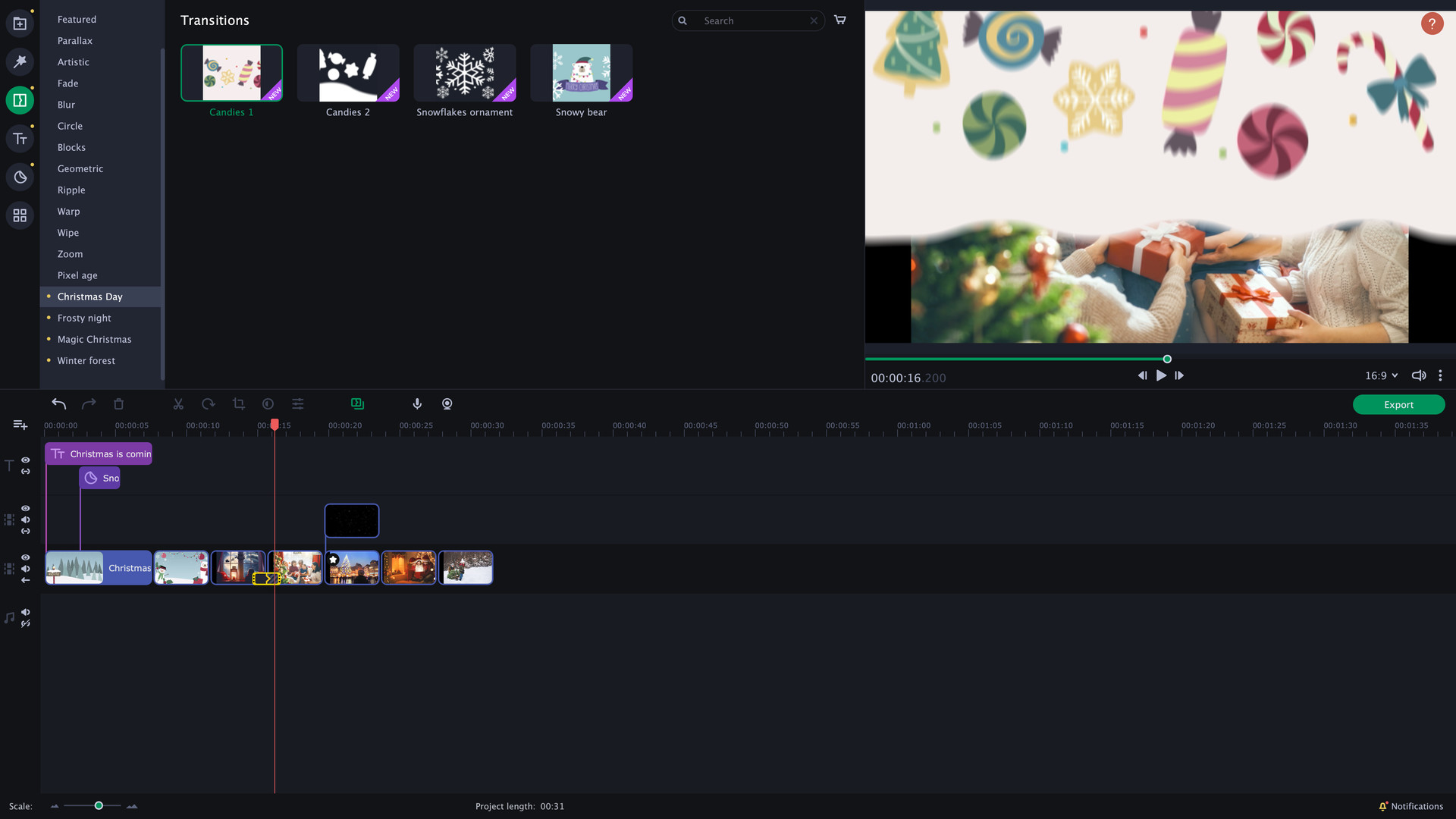Open the 16:9 aspect ratio dropdown
This screenshot has height=819, width=1456.
[x=1380, y=375]
